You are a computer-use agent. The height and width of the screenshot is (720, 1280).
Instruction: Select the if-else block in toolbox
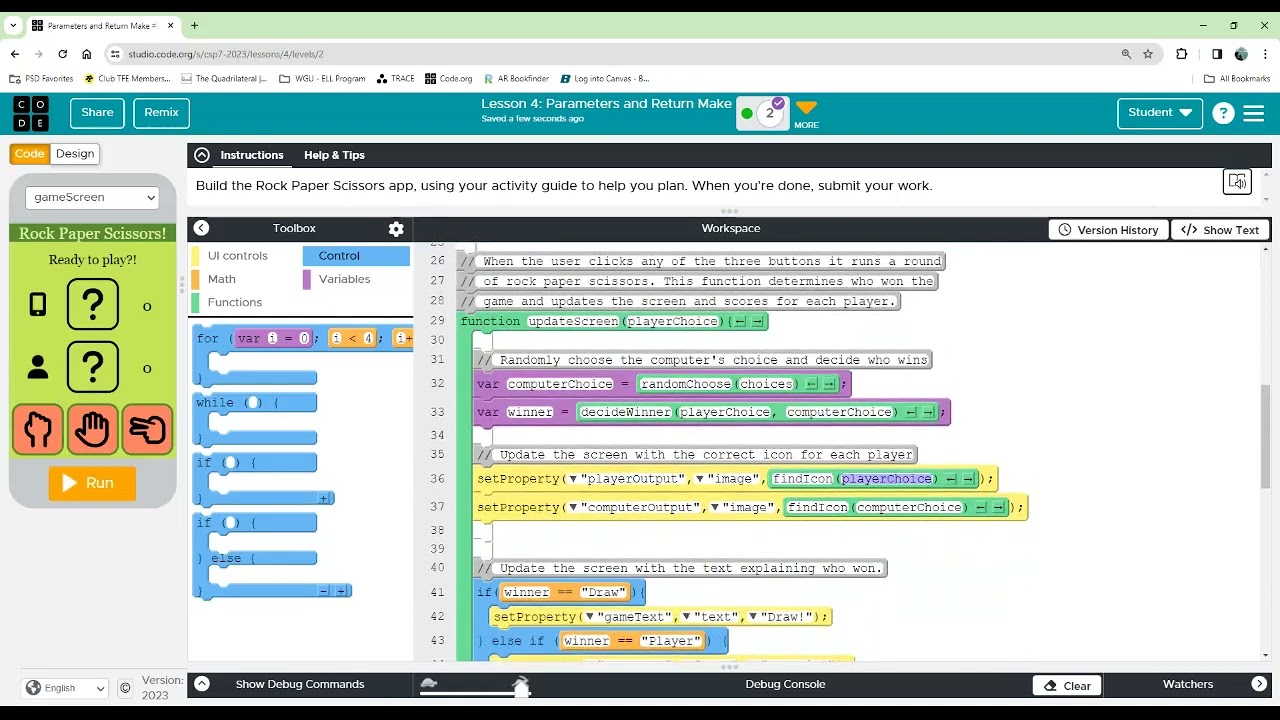pyautogui.click(x=271, y=556)
